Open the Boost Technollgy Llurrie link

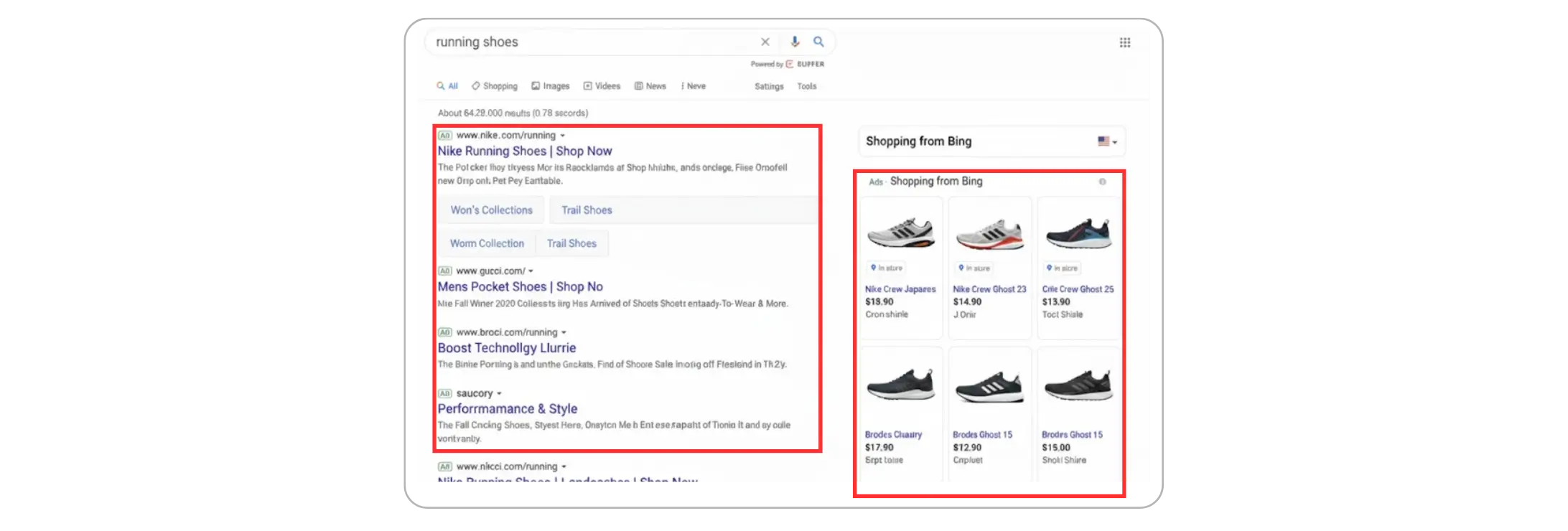pyautogui.click(x=507, y=348)
